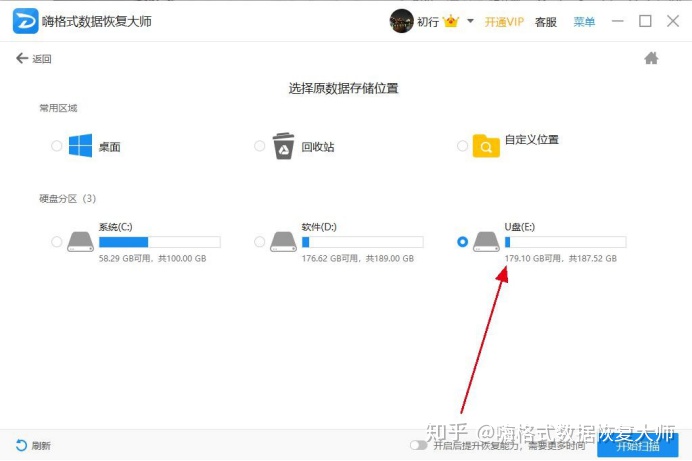
Task: Click text 58.29 GB可用, 共100.00 GB
Action: [152, 259]
